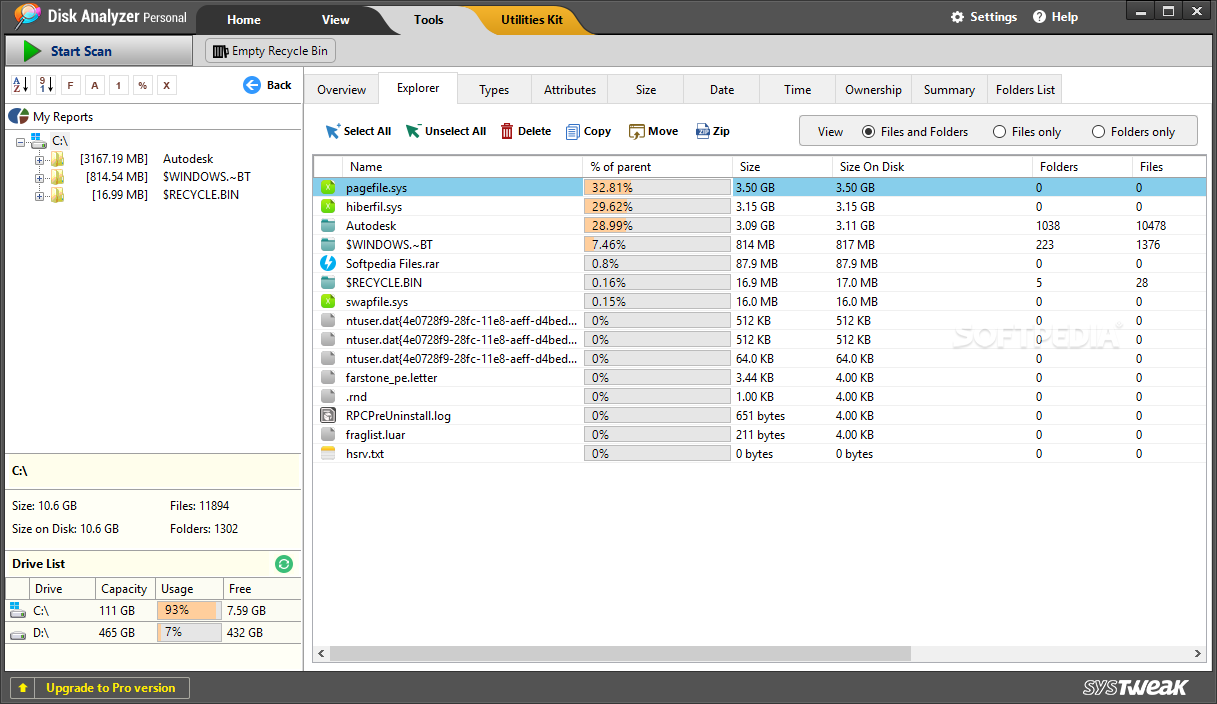This screenshot has width=1217, height=704.
Task: Switch to the Attributes tab
Action: click(570, 90)
